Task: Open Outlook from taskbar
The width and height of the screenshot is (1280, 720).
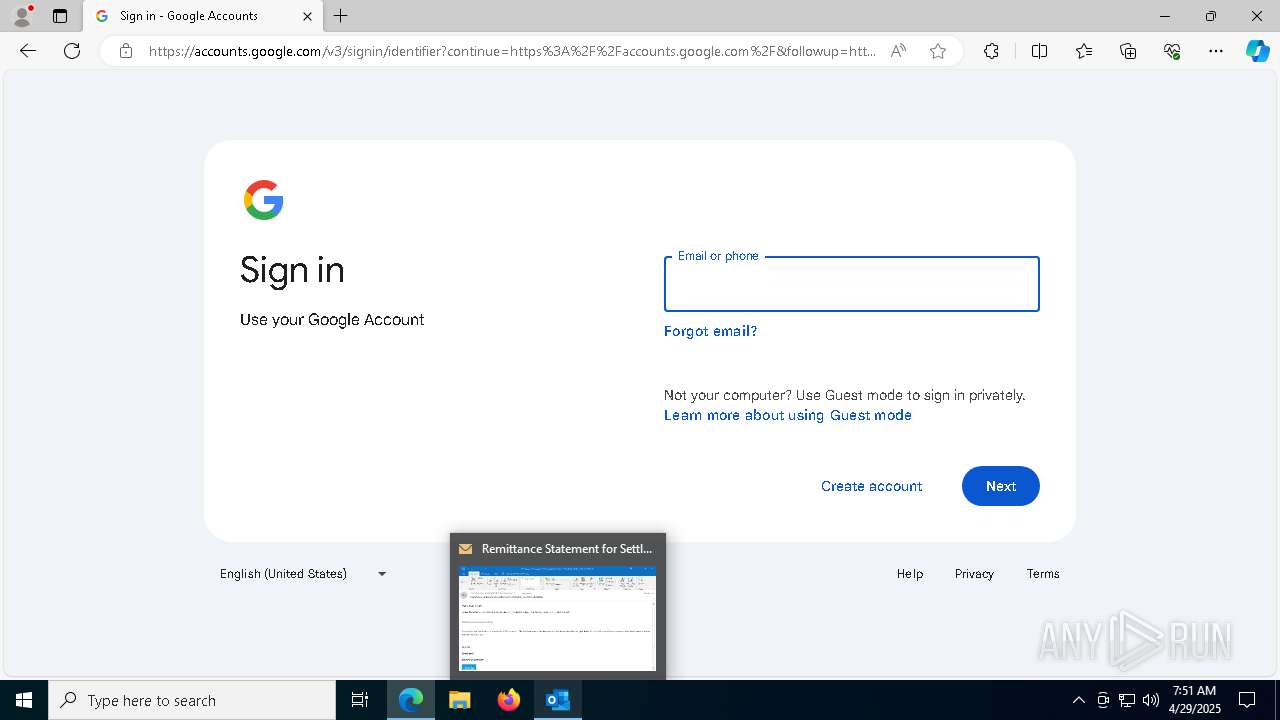Action: pos(558,700)
